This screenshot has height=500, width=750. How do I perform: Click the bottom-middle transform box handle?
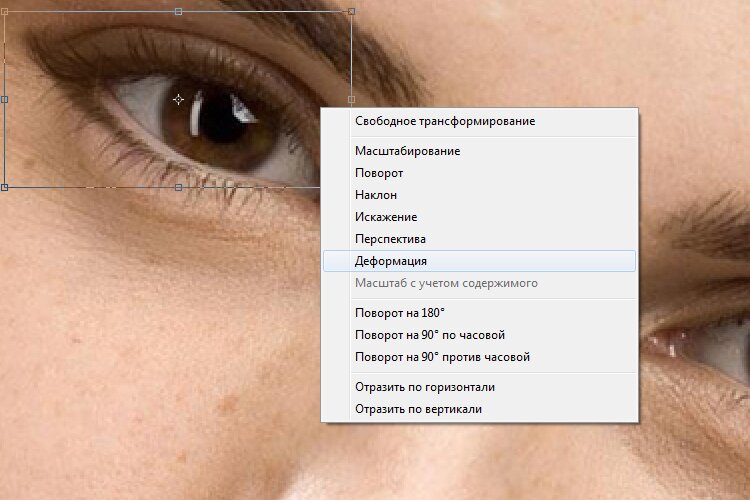pos(178,188)
